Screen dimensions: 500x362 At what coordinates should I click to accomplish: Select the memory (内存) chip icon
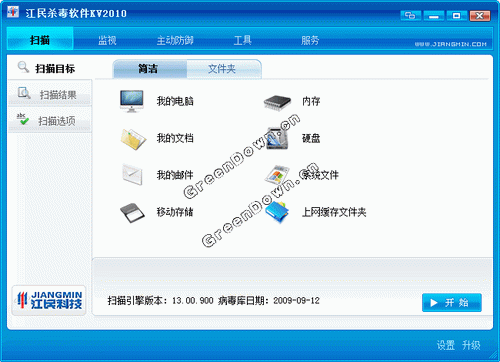(277, 102)
